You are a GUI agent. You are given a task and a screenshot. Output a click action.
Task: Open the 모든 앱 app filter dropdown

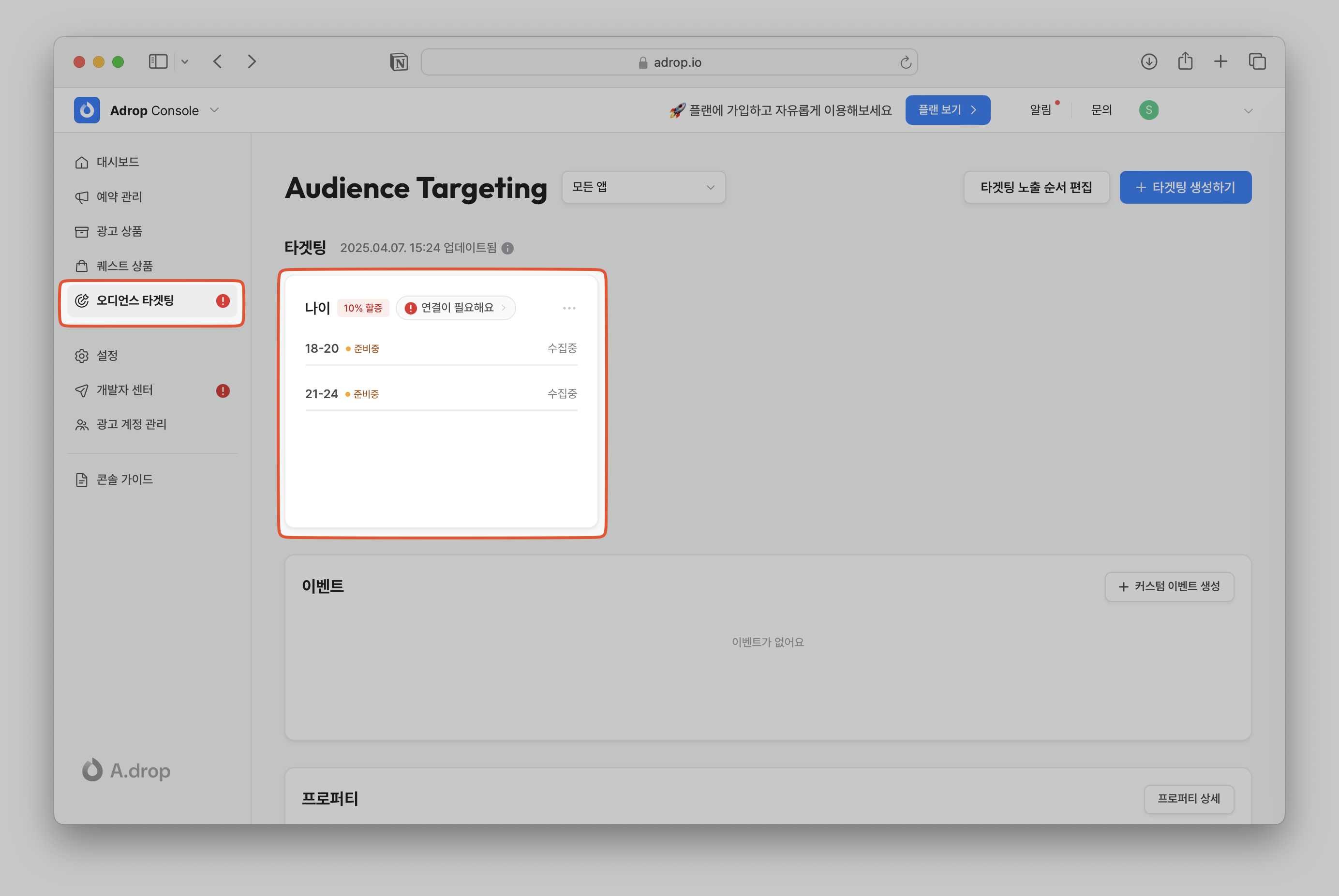643,187
